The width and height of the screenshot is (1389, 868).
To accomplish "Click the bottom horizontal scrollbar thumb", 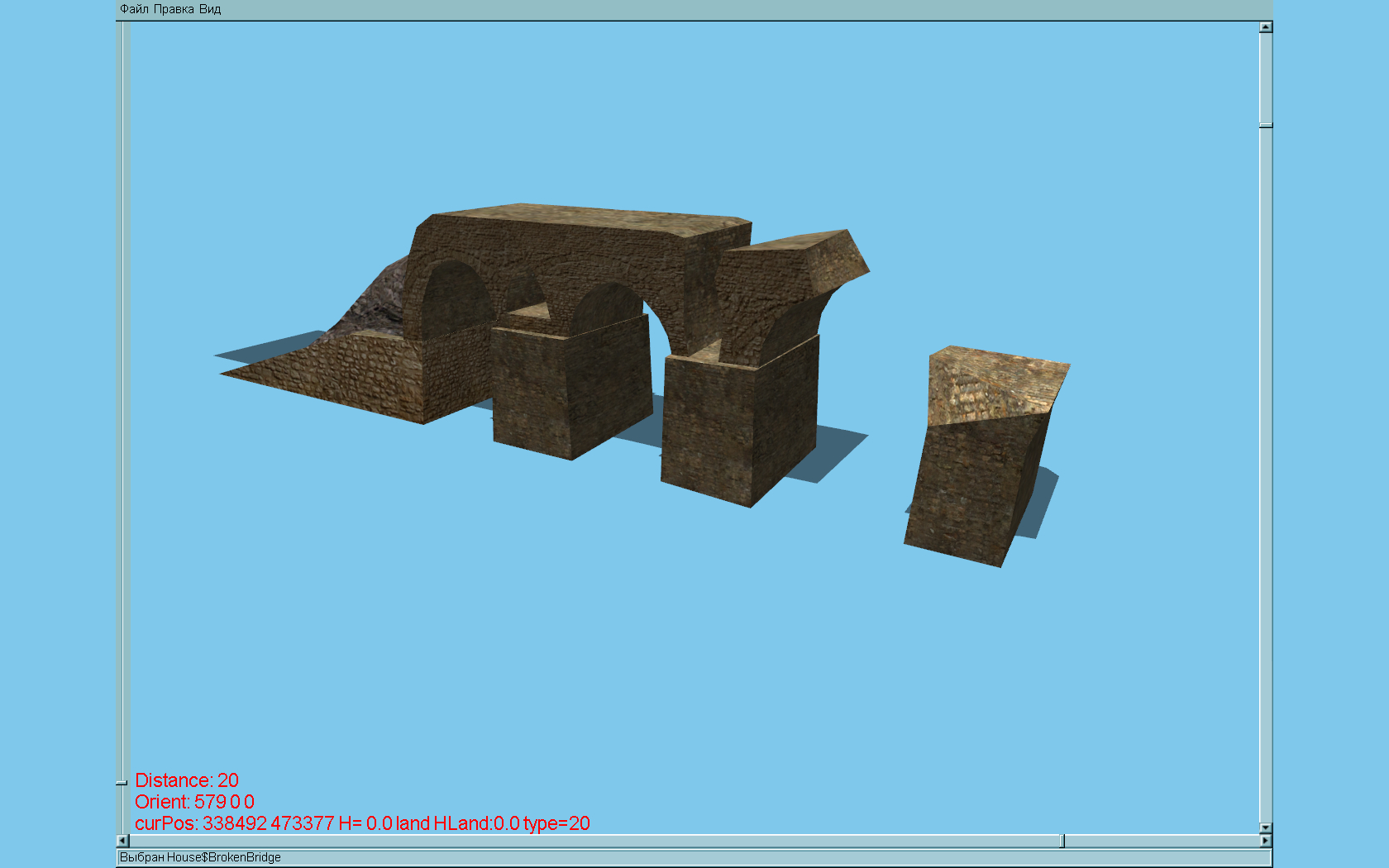I will point(1063,841).
